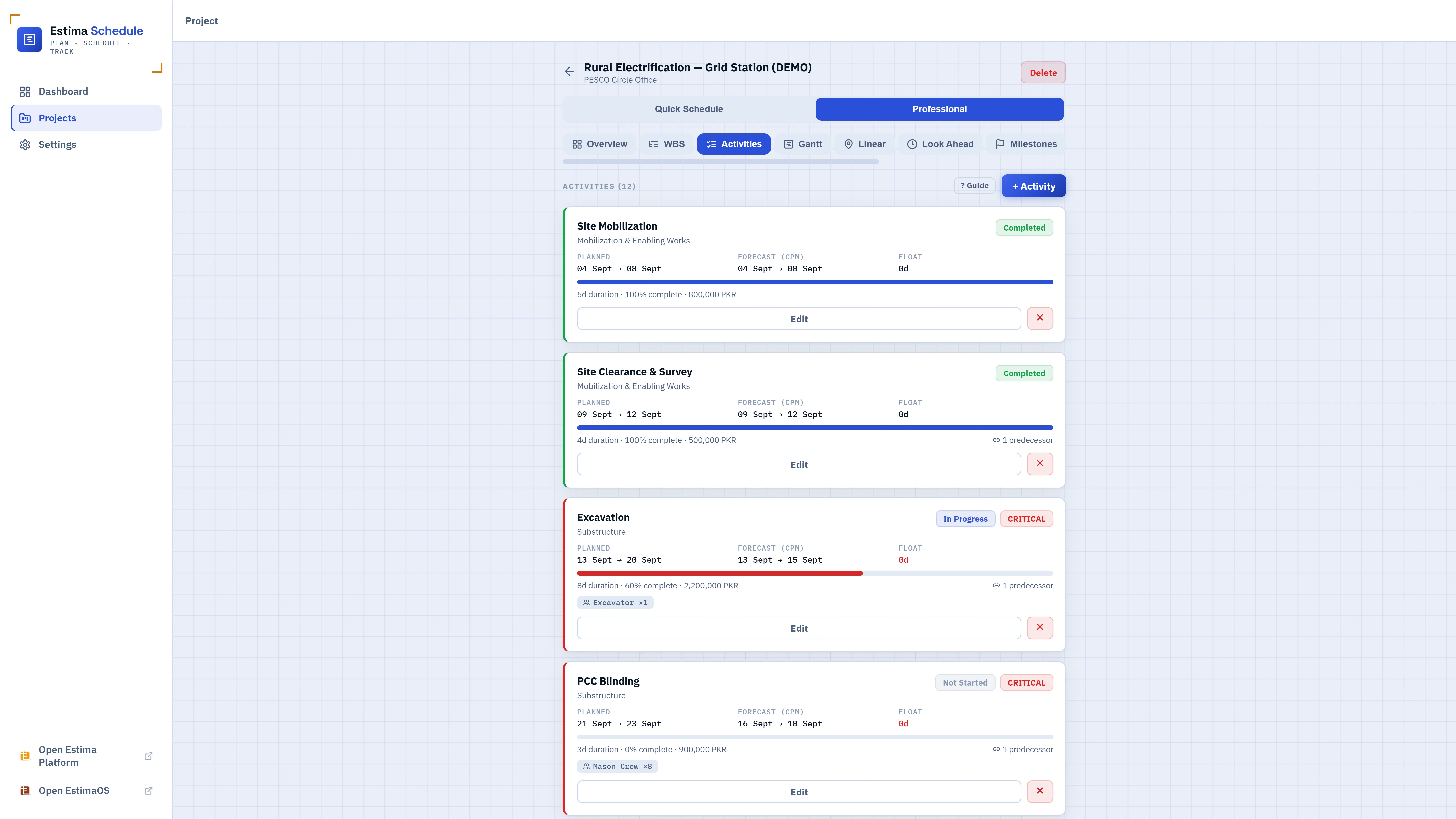Click the Settings gear icon
Screen dimensions: 1456x819
(x=25, y=145)
